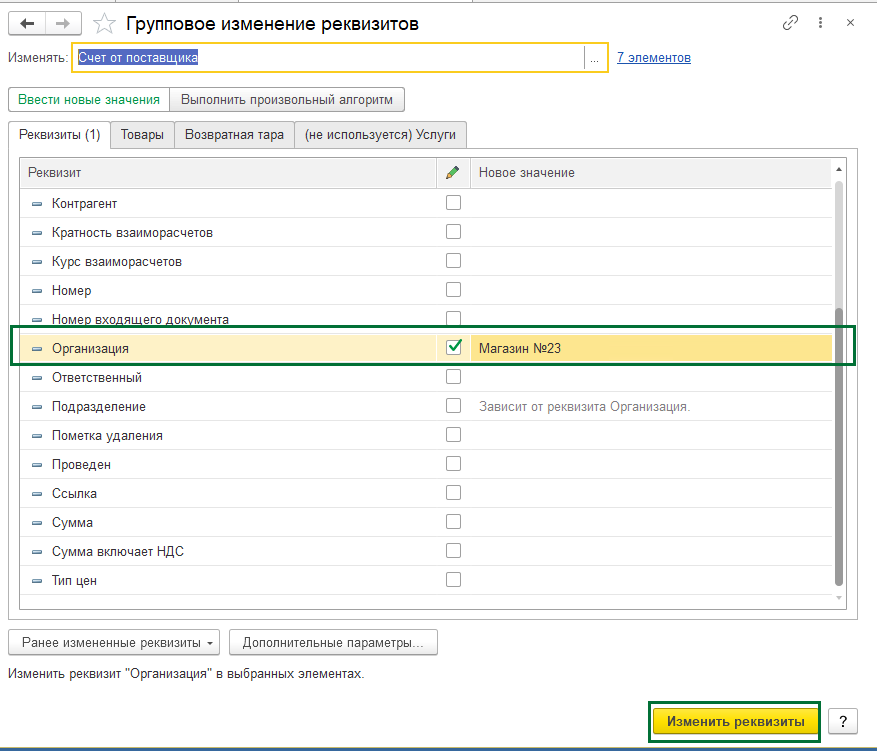Tick the Сумма checkbox
This screenshot has height=751, width=877.
[453, 522]
